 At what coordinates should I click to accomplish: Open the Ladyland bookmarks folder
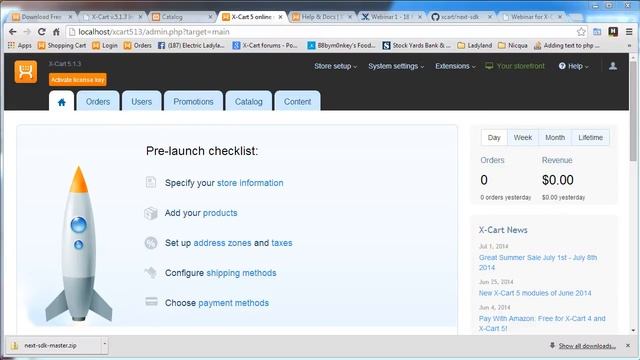(475, 45)
